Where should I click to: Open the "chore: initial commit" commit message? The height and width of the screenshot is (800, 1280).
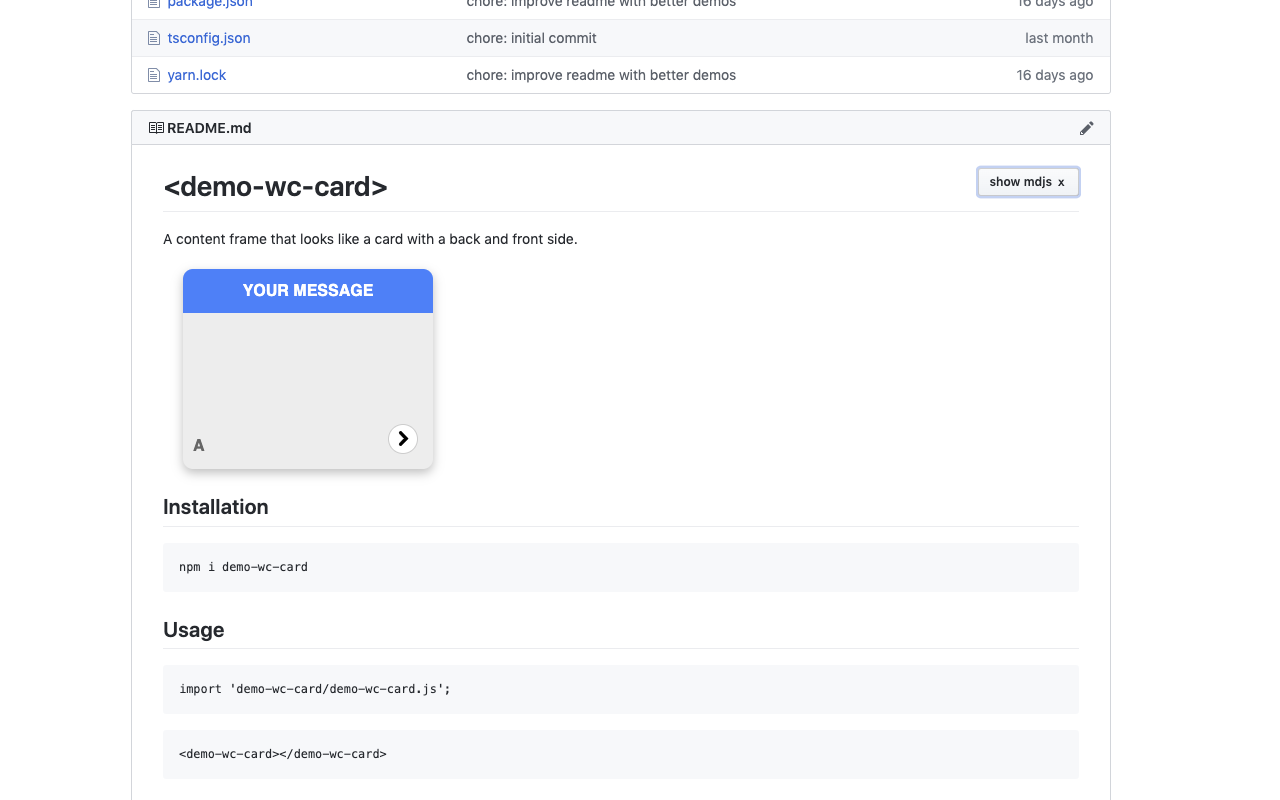[x=531, y=38]
